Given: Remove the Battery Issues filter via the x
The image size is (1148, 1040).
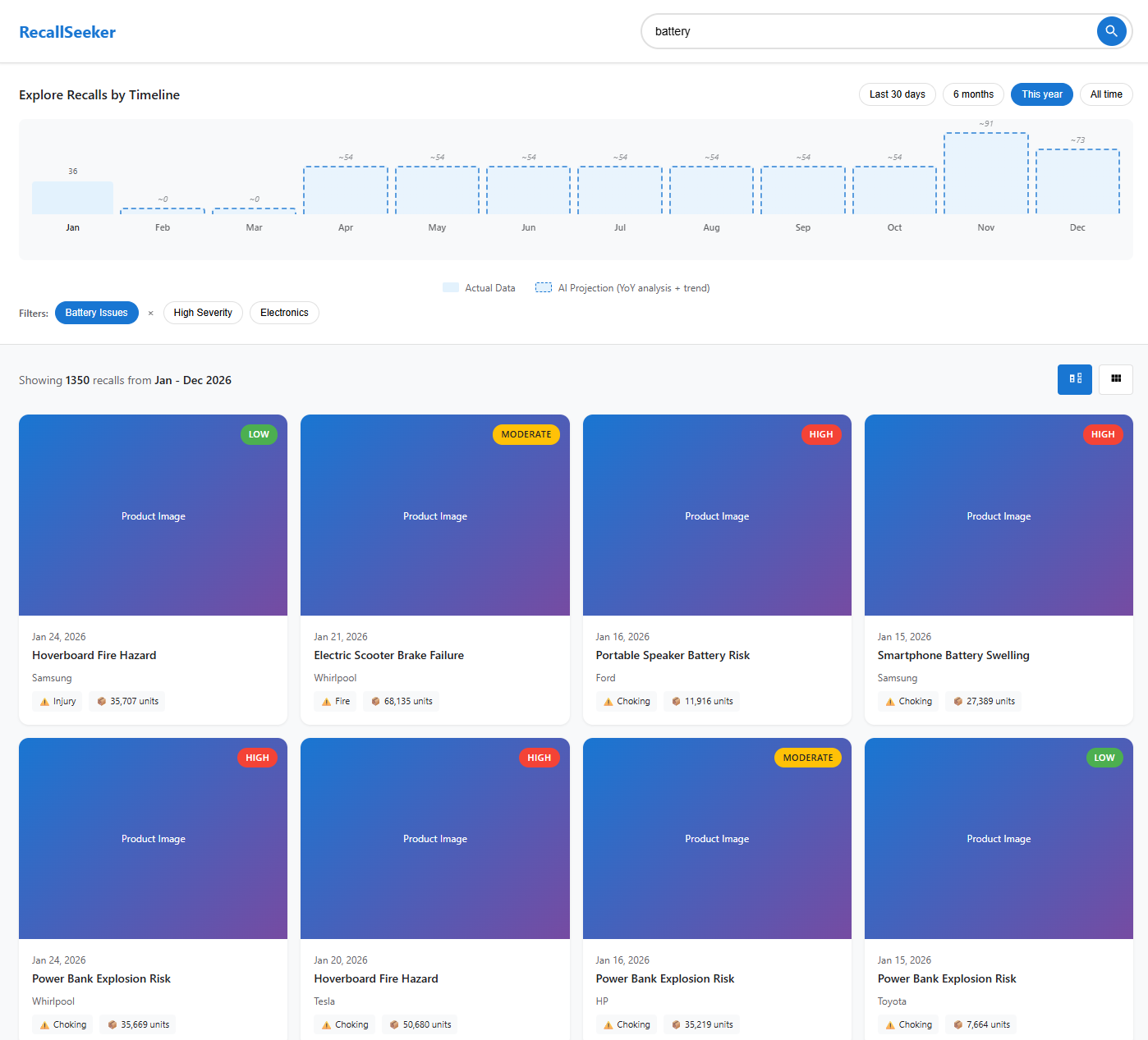Looking at the screenshot, I should tap(151, 313).
